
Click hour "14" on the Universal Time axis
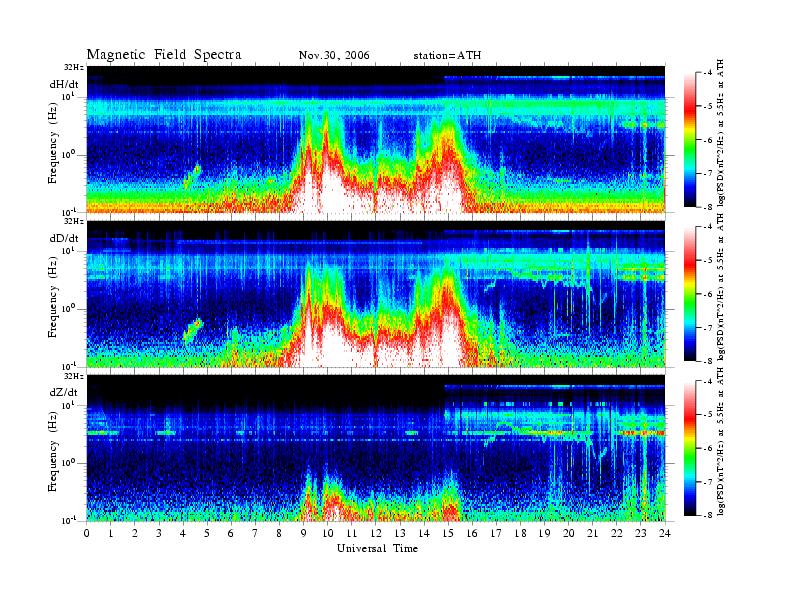point(424,533)
